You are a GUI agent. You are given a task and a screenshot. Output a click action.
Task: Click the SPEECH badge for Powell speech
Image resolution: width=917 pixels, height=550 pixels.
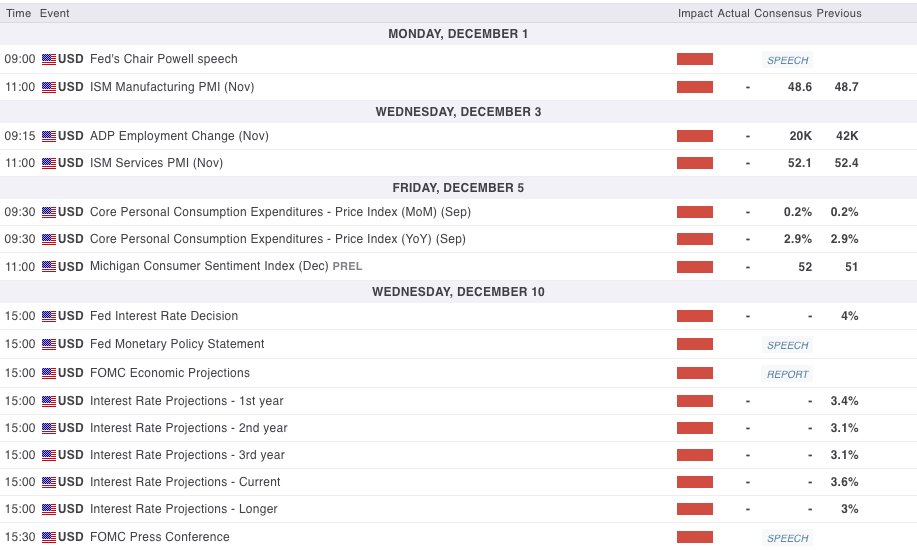click(x=787, y=60)
